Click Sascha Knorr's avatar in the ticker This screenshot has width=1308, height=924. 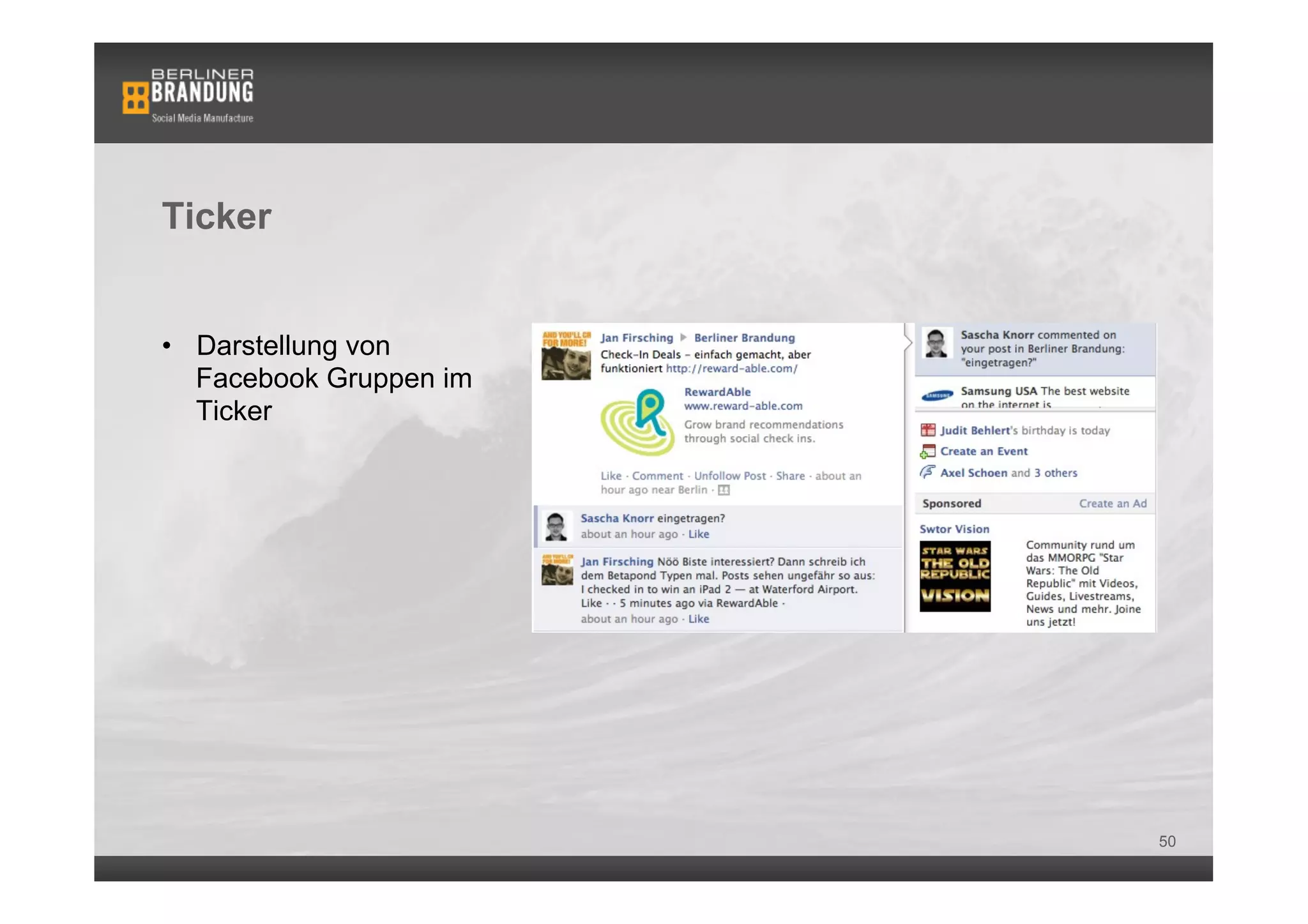pyautogui.click(x=936, y=343)
